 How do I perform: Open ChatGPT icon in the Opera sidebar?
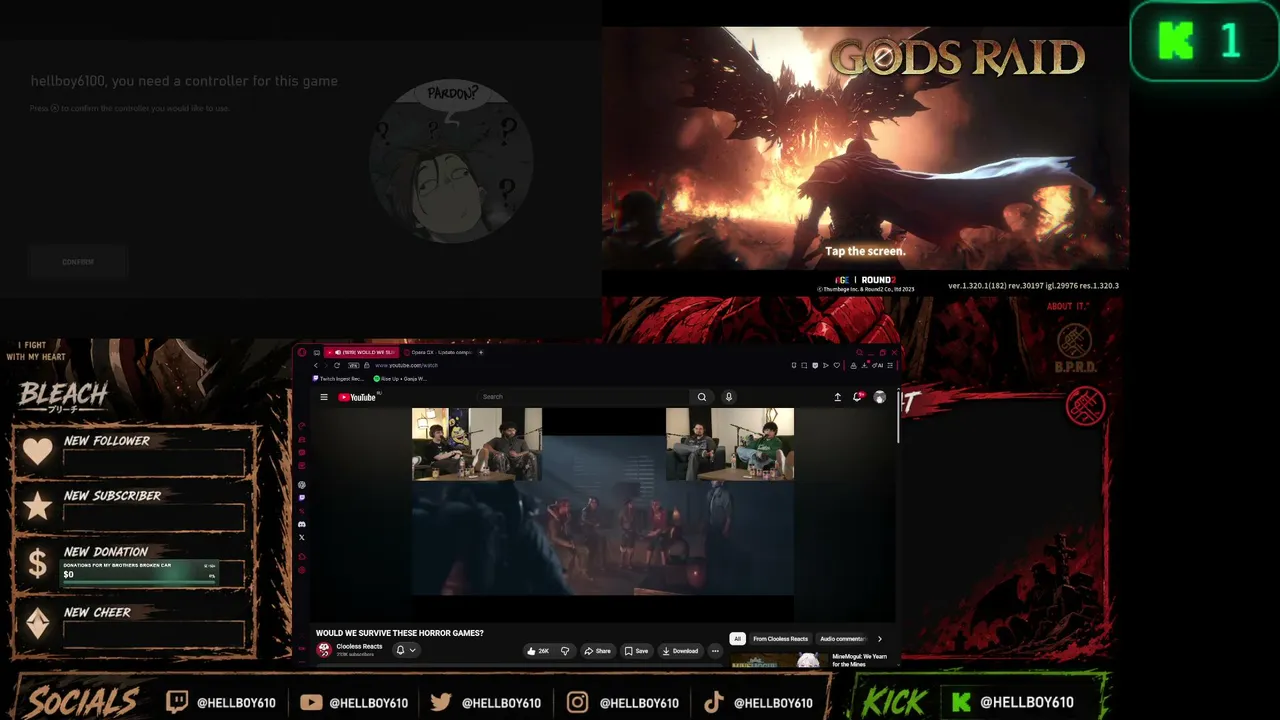[302, 485]
